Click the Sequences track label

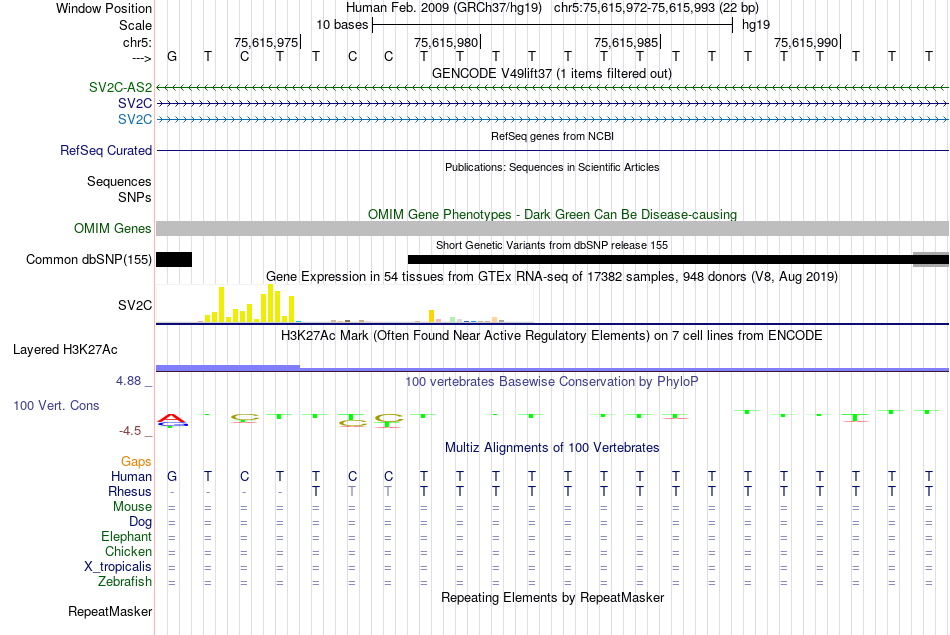point(119,181)
